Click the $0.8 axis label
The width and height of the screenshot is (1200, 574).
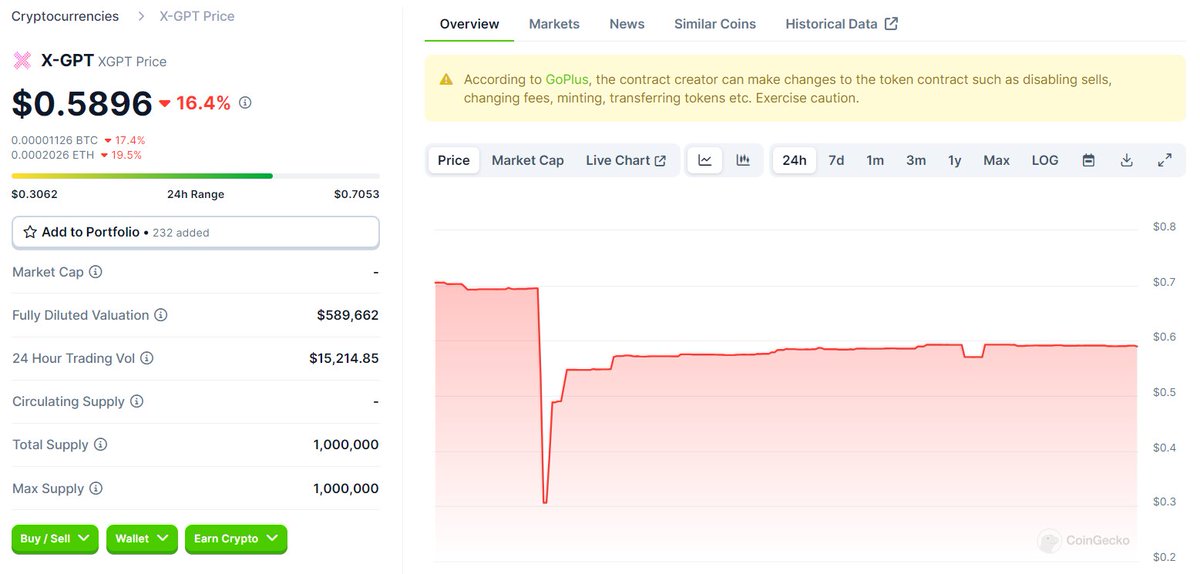coord(1164,227)
